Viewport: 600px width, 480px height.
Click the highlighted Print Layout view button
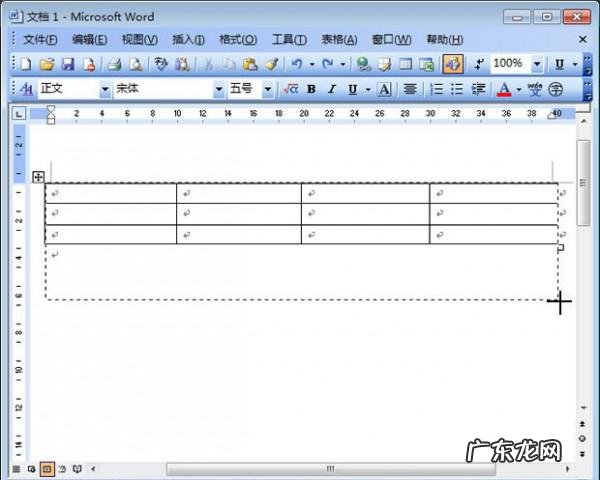pos(47,469)
